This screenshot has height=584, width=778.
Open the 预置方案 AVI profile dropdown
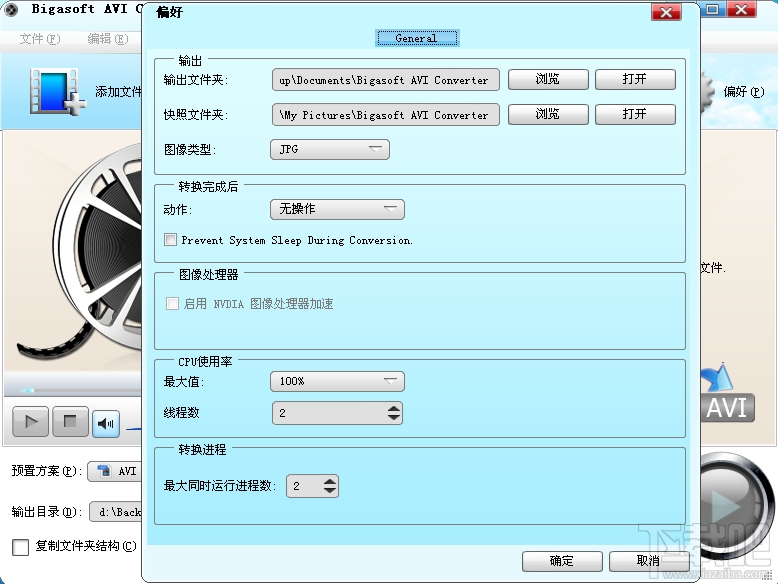coord(115,471)
